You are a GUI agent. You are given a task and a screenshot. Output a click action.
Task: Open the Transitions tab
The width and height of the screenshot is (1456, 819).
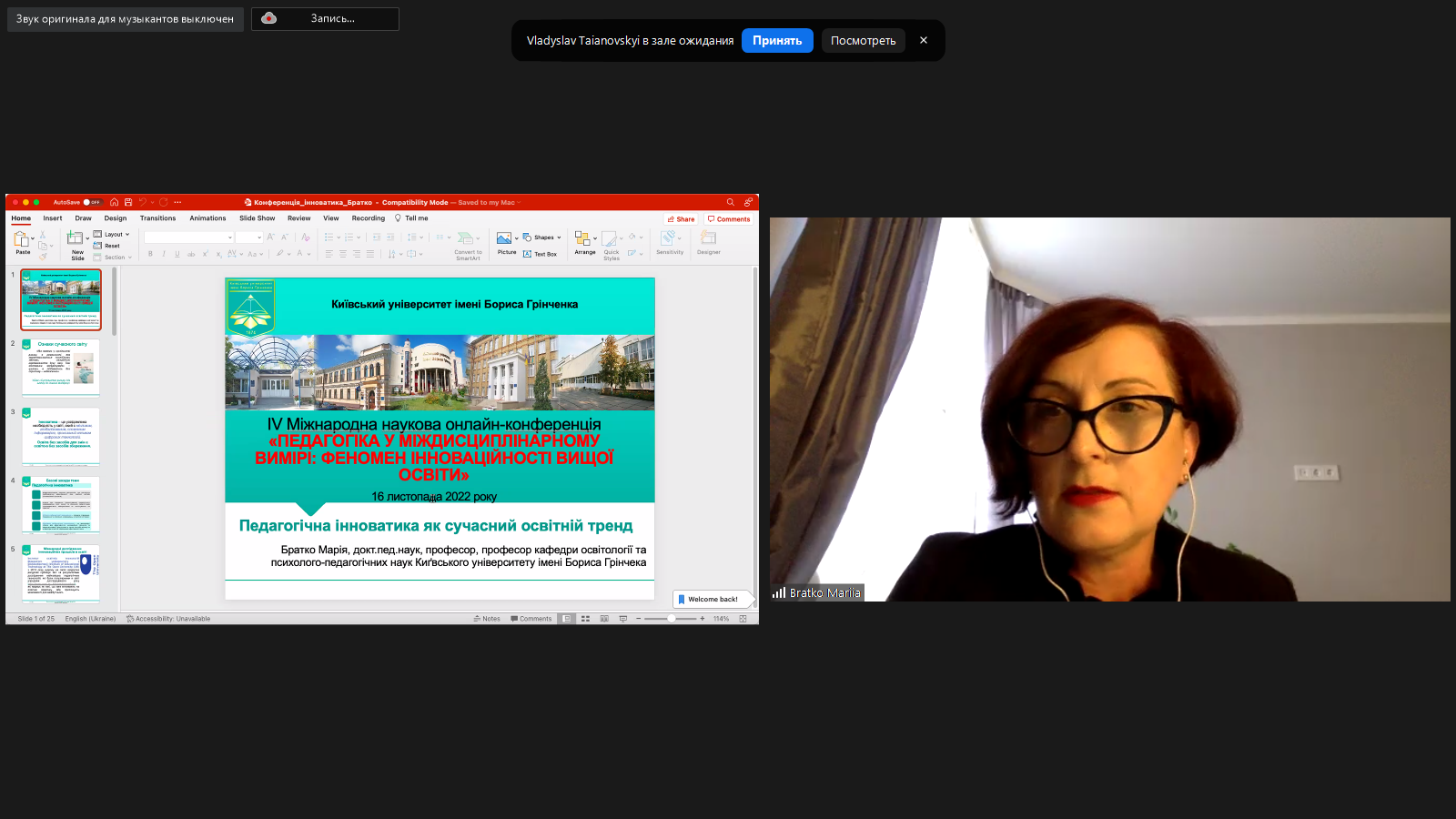157,218
